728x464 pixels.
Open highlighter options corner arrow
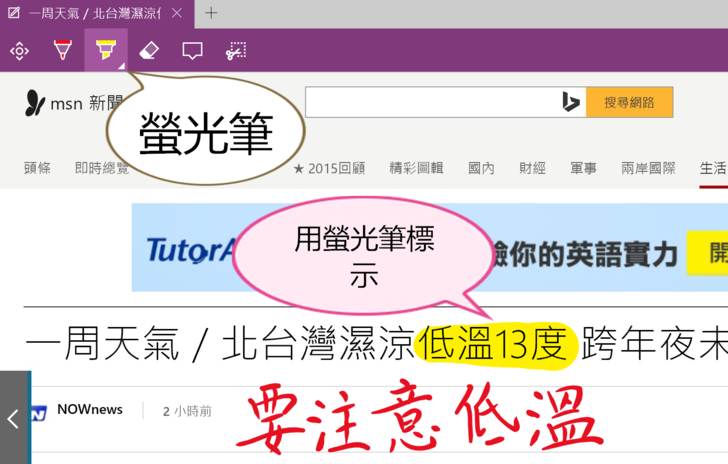(122, 66)
